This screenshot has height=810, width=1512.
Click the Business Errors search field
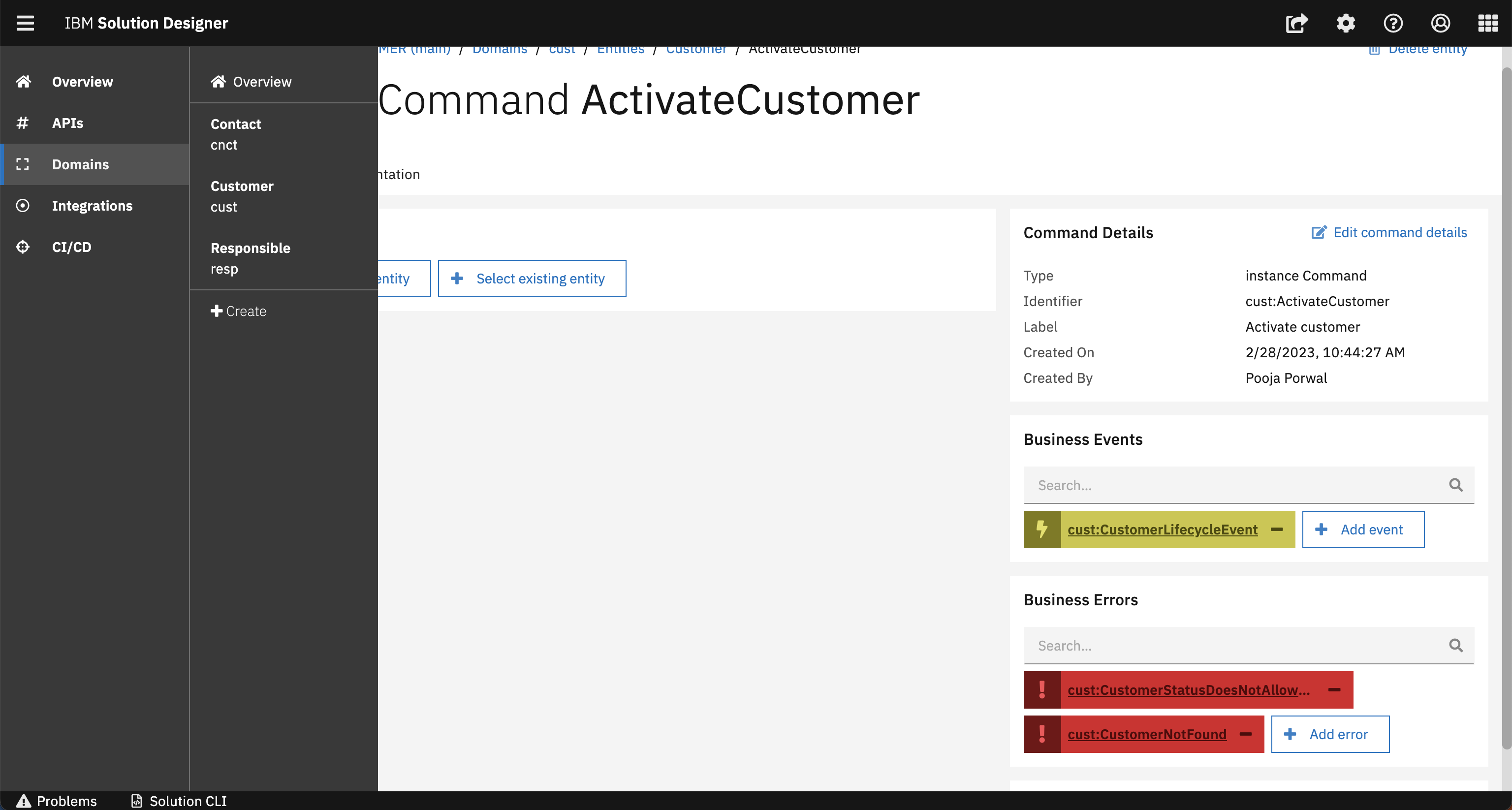1232,646
